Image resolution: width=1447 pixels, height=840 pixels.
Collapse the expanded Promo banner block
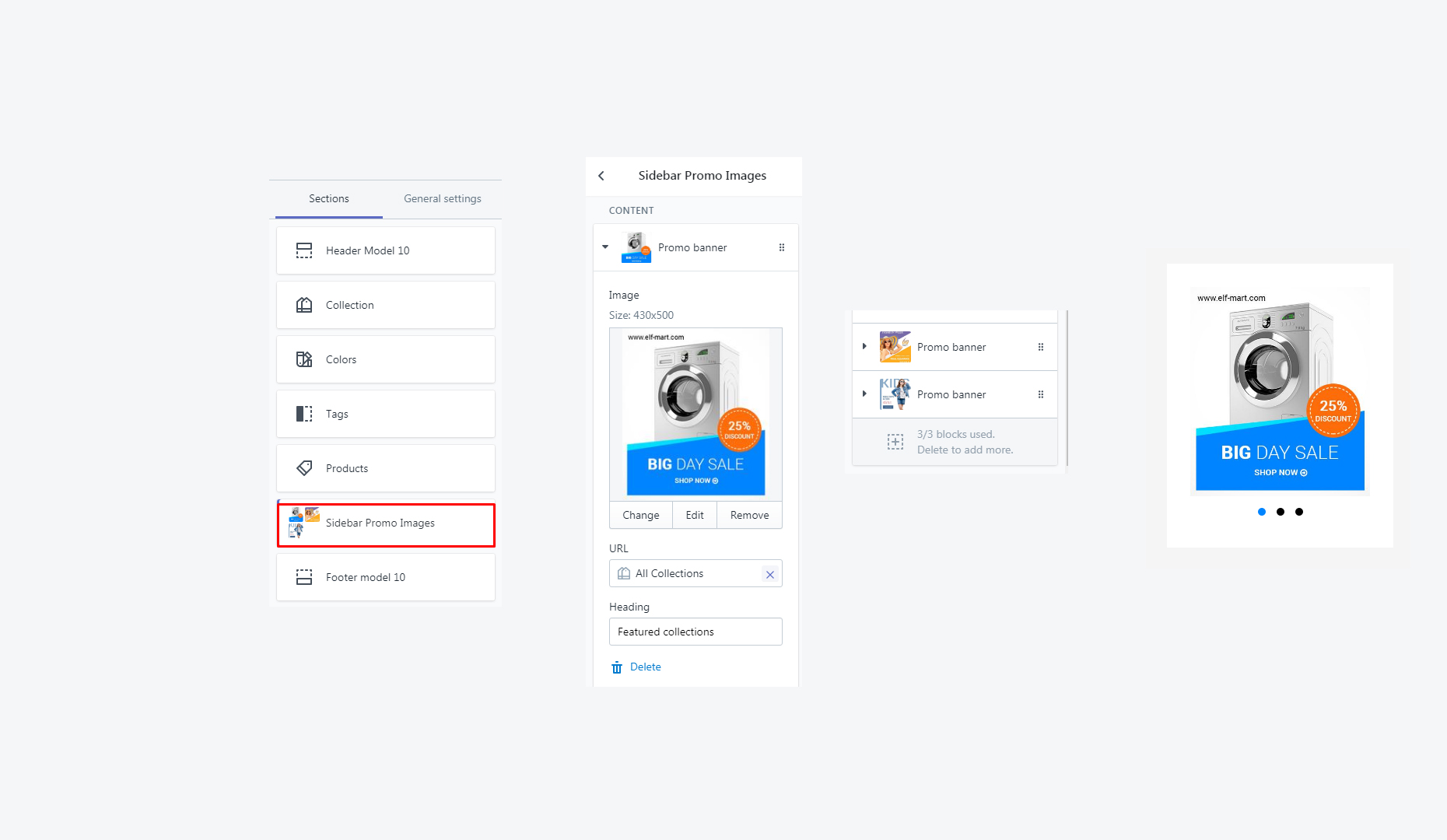(605, 247)
